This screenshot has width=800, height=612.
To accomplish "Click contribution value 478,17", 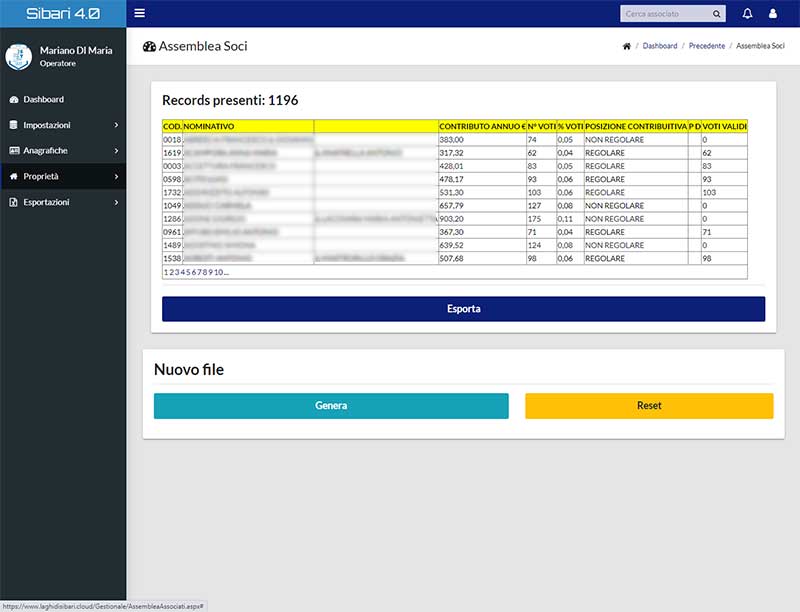I will tap(452, 180).
